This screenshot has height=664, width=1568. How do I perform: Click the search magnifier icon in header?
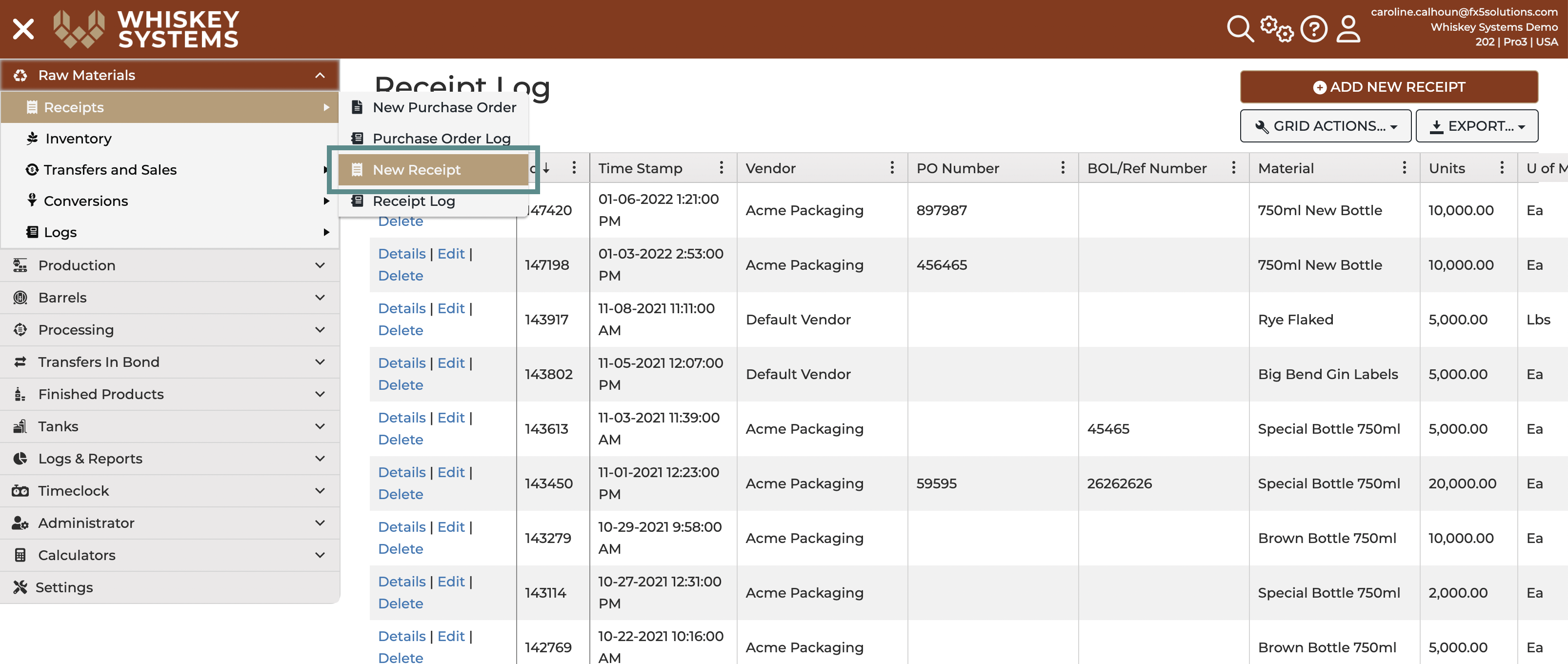1239,29
